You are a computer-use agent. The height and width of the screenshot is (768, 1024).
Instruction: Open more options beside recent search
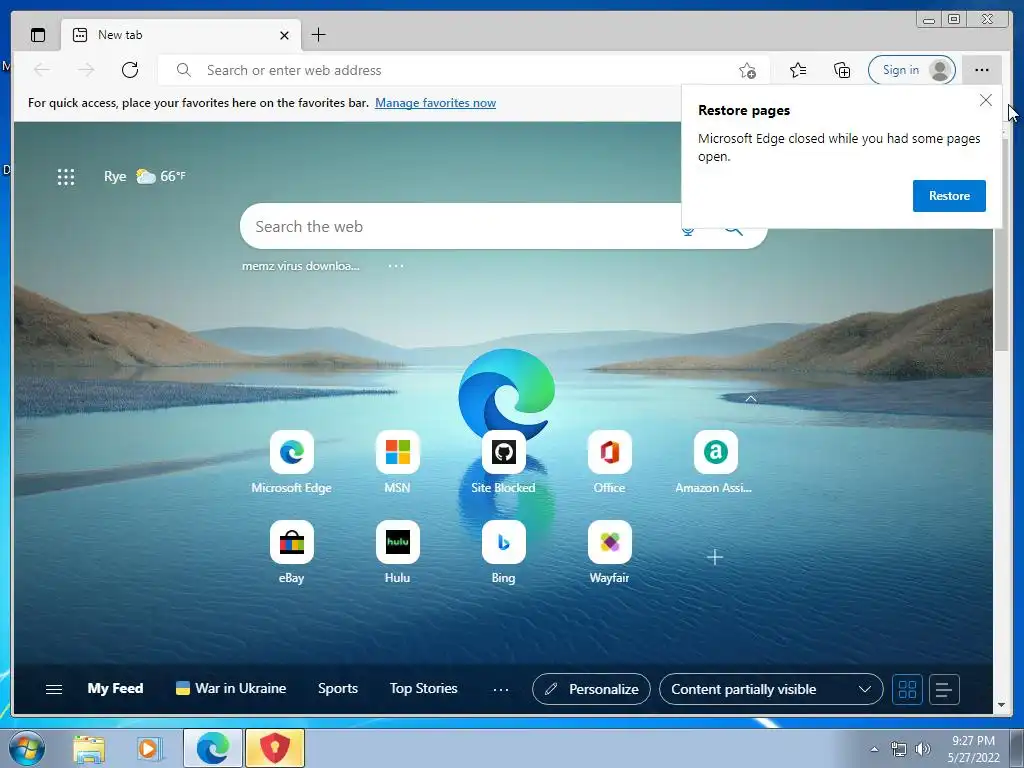(396, 266)
